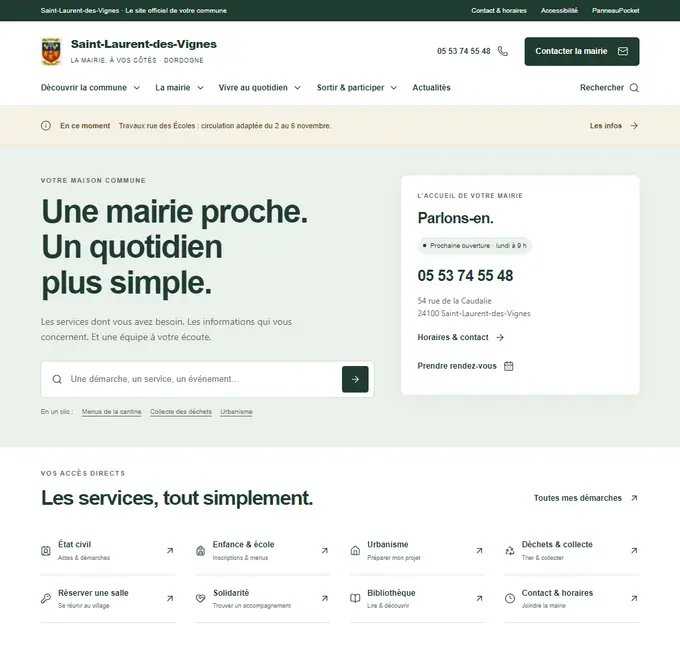Click the magnifier icon inside the hero search field
This screenshot has height=651, width=680.
click(57, 379)
